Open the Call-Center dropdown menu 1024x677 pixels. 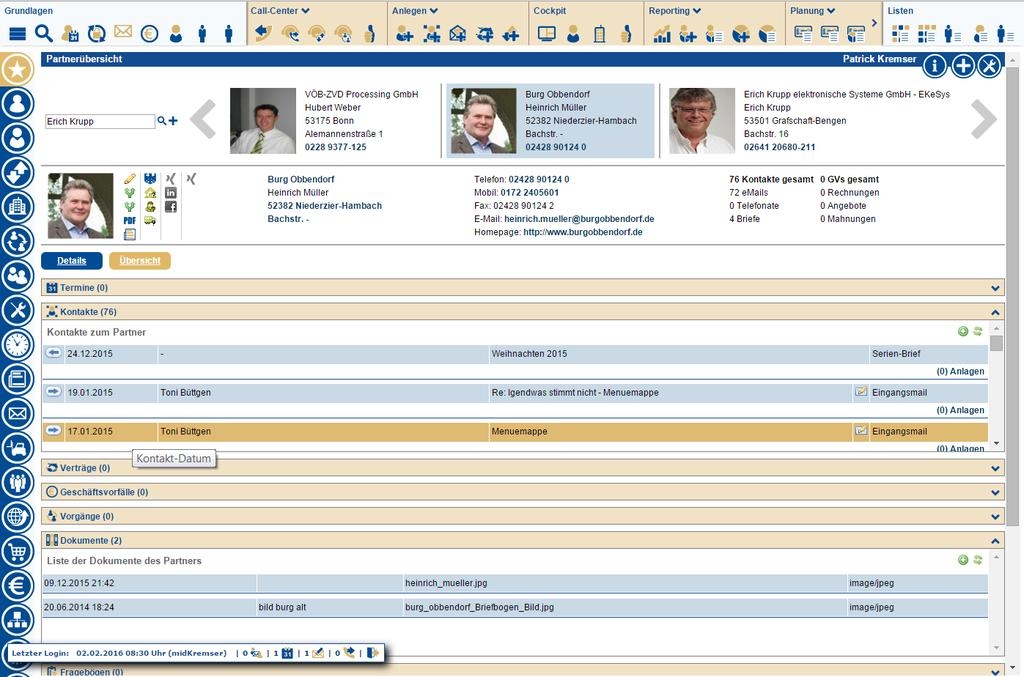coord(280,11)
